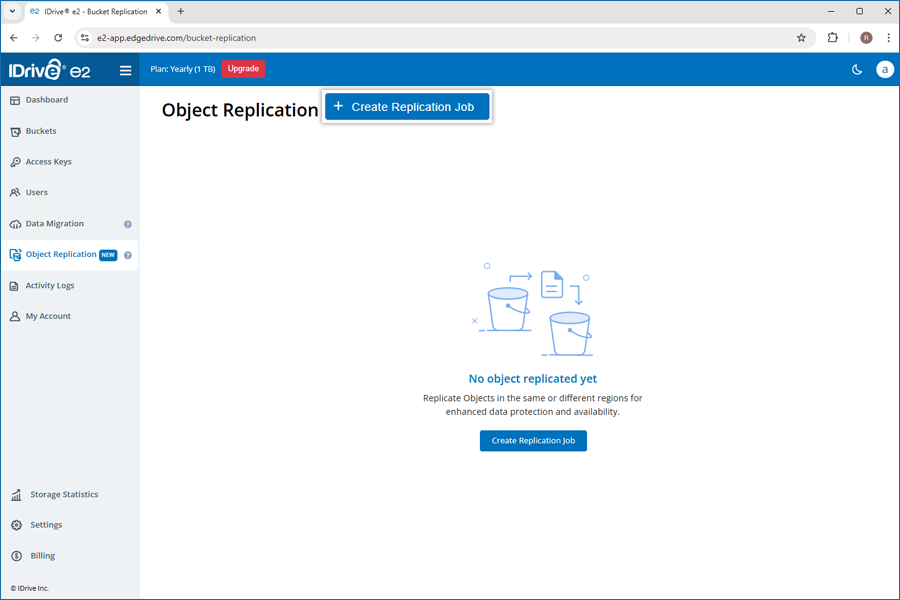Viewport: 900px width, 600px height.
Task: Toggle dark mode moon icon
Action: [856, 69]
